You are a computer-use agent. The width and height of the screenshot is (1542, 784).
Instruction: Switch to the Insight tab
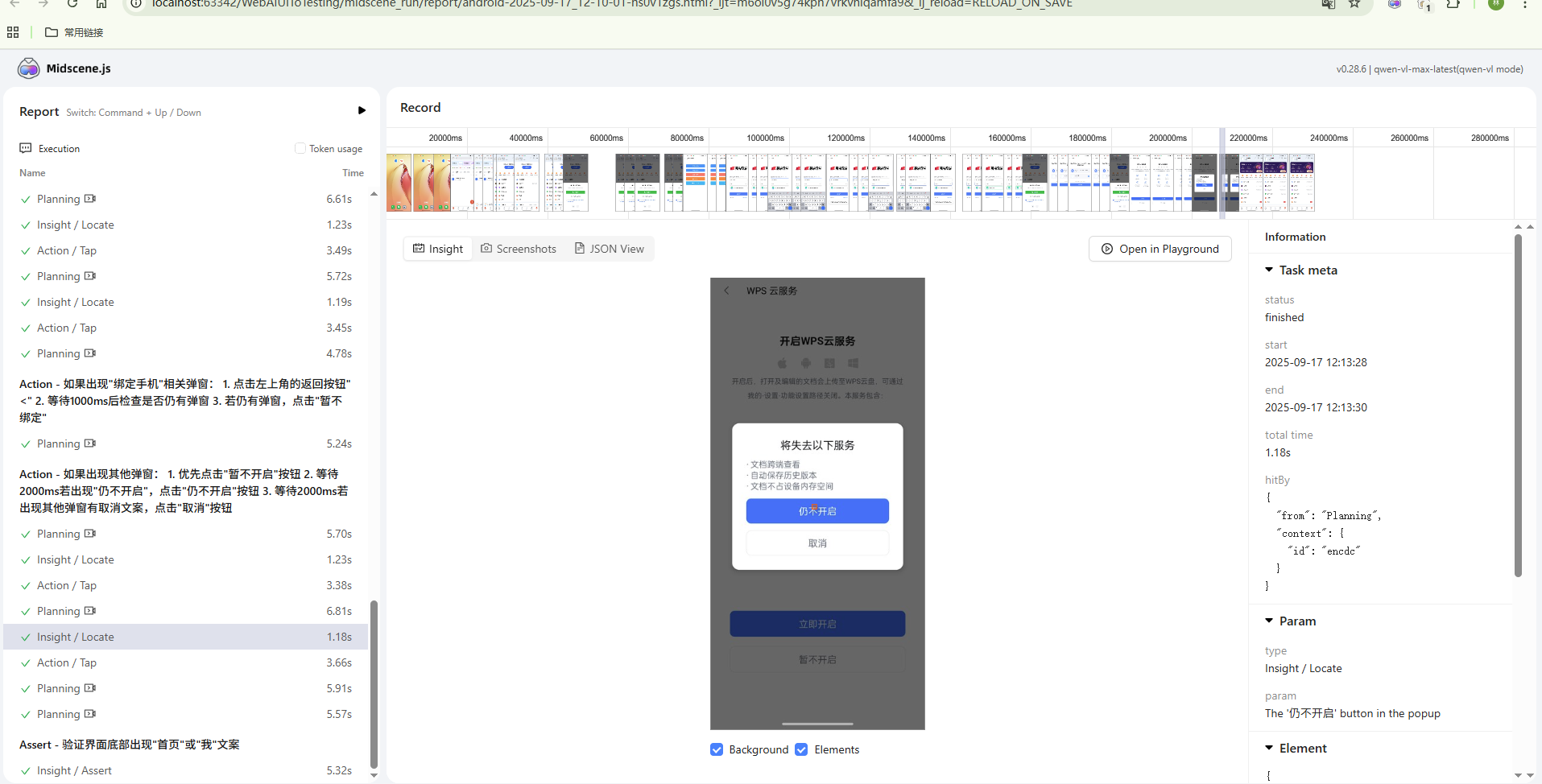(438, 249)
